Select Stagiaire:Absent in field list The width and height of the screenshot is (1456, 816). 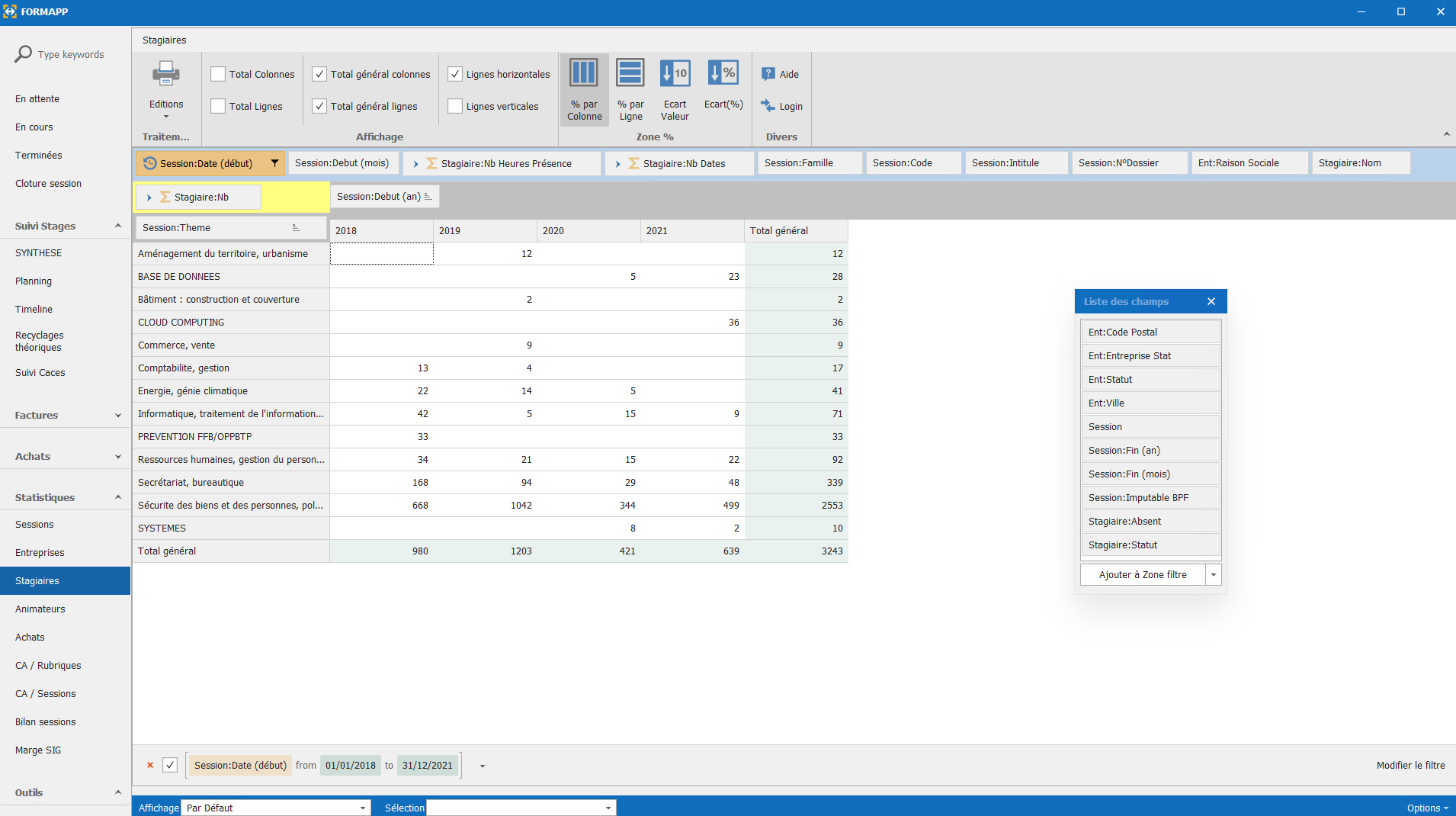[x=1150, y=521]
